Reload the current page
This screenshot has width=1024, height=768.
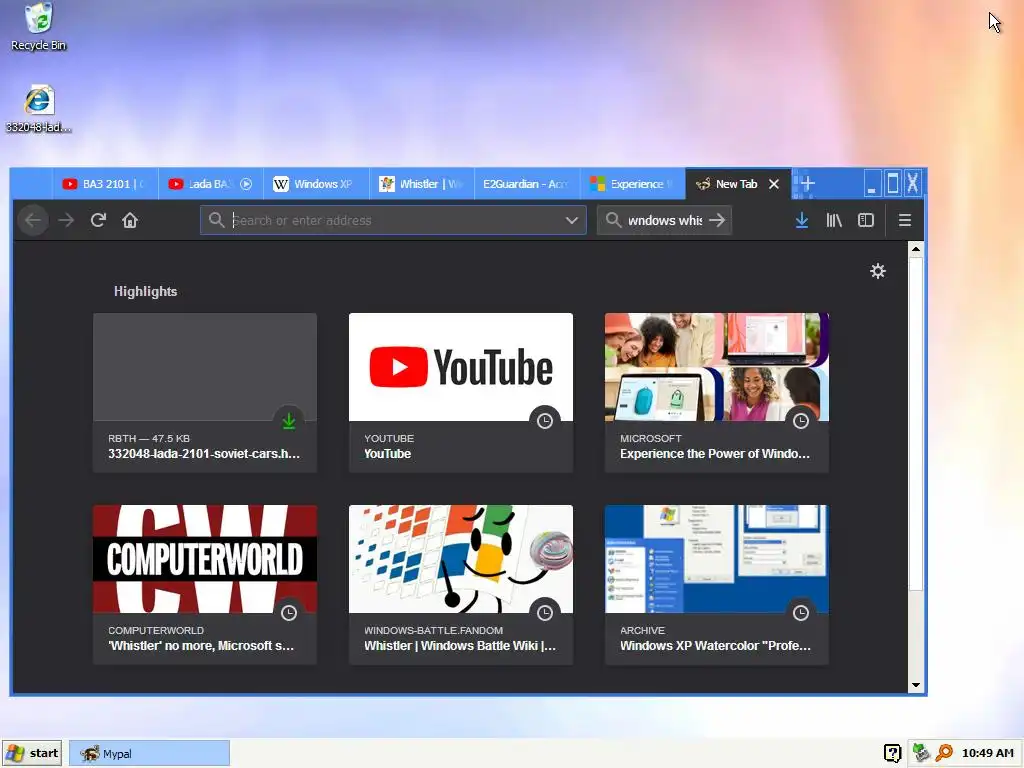98,221
